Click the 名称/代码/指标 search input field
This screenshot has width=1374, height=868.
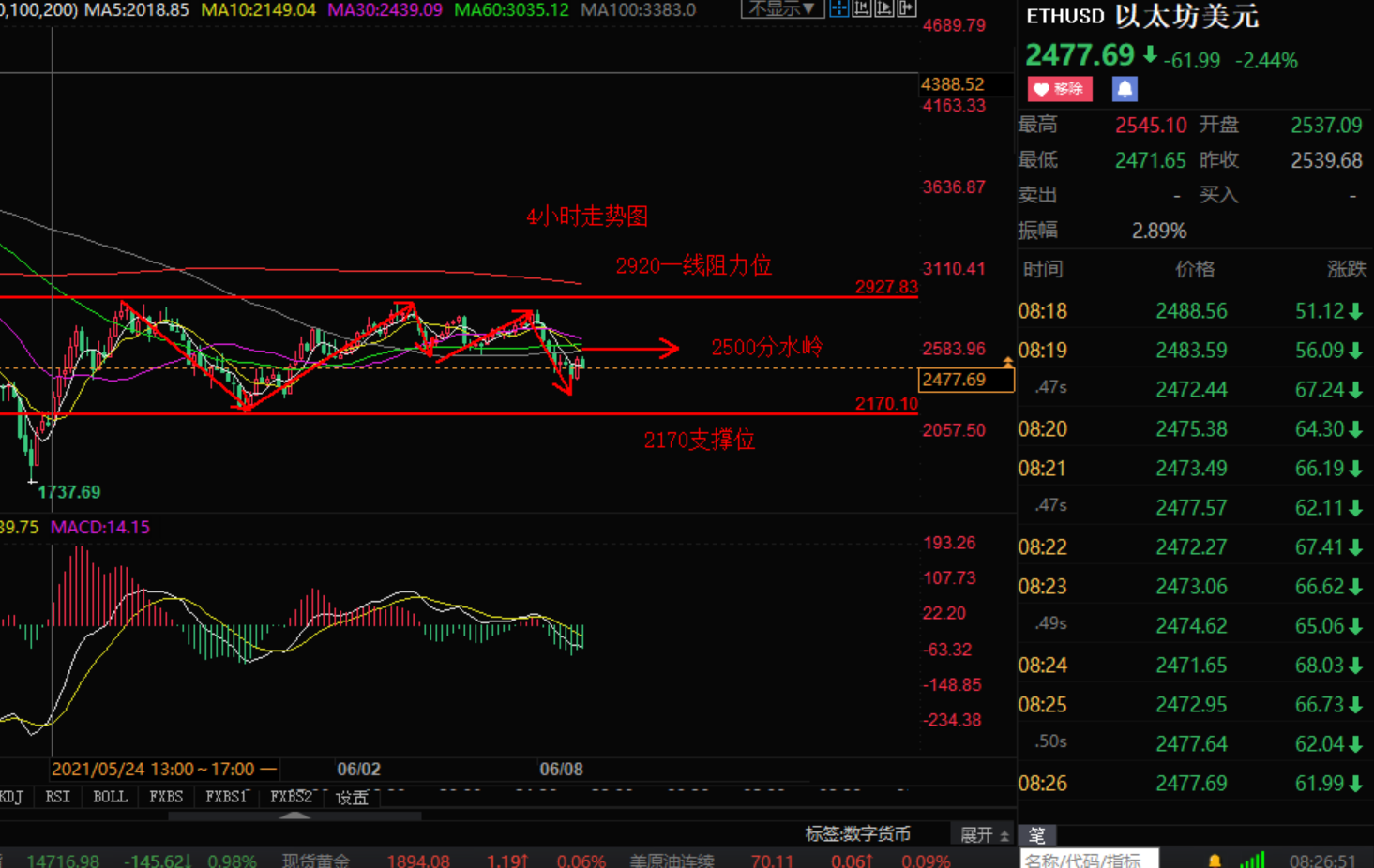click(x=1090, y=859)
